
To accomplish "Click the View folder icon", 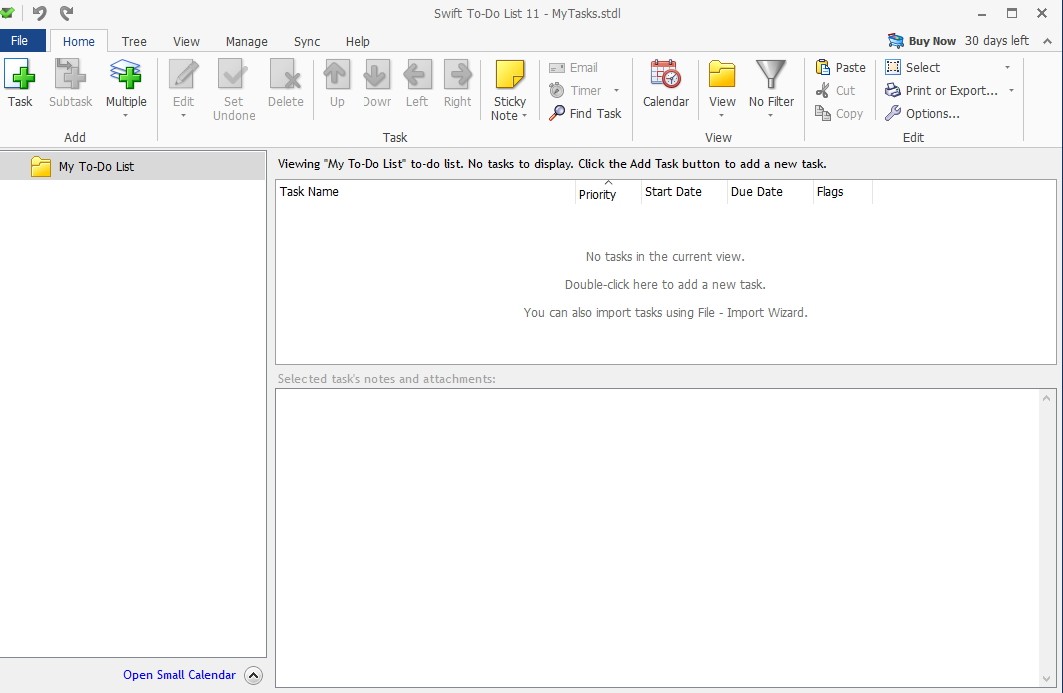I will click(x=722, y=74).
